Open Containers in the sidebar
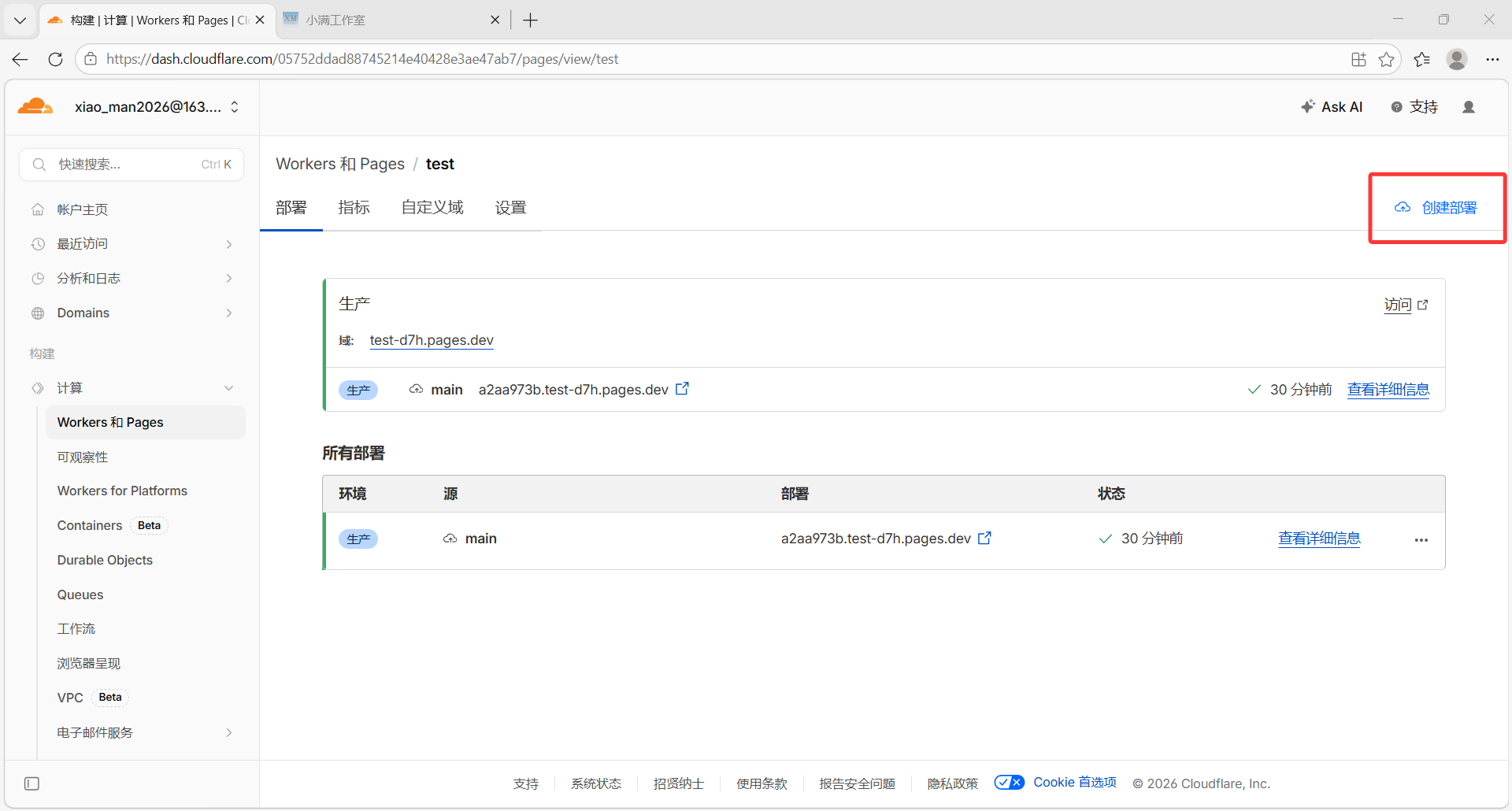Image resolution: width=1512 pixels, height=811 pixels. click(90, 526)
